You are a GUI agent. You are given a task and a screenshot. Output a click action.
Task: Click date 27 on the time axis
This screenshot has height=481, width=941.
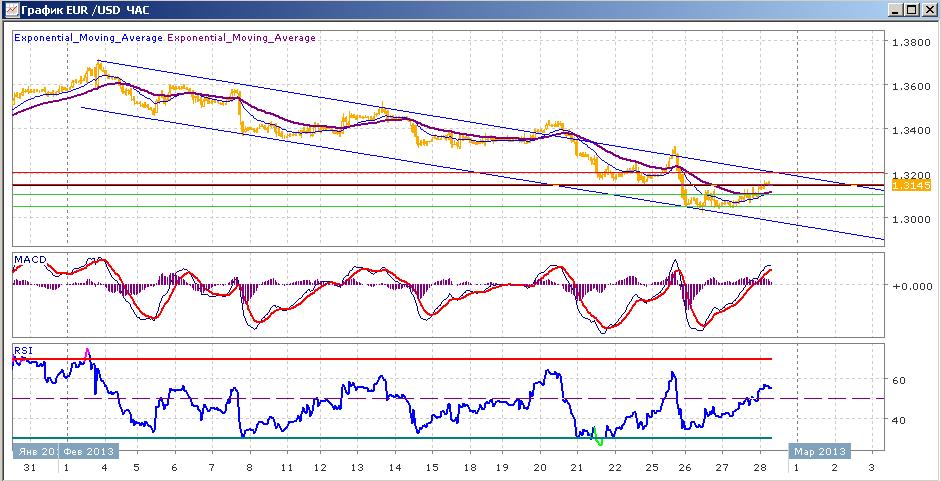[x=722, y=468]
